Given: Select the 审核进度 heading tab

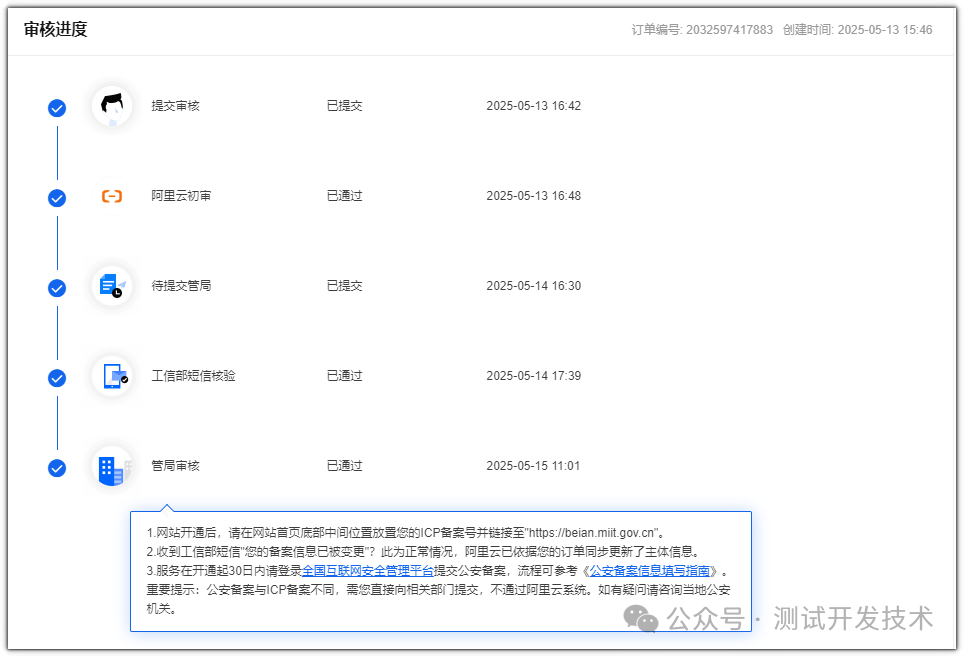Looking at the screenshot, I should click(53, 30).
